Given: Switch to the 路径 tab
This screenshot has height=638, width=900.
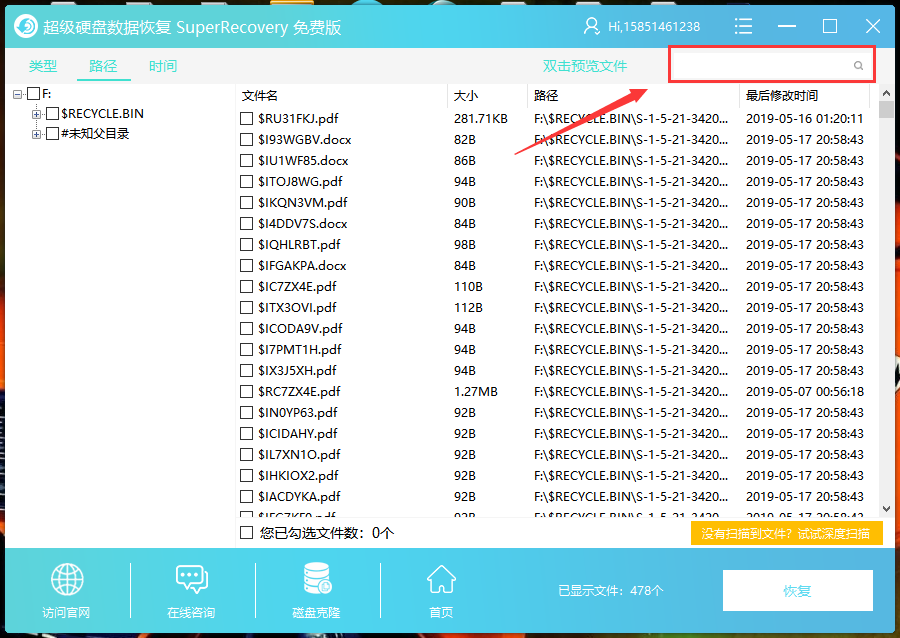Looking at the screenshot, I should click(x=103, y=66).
